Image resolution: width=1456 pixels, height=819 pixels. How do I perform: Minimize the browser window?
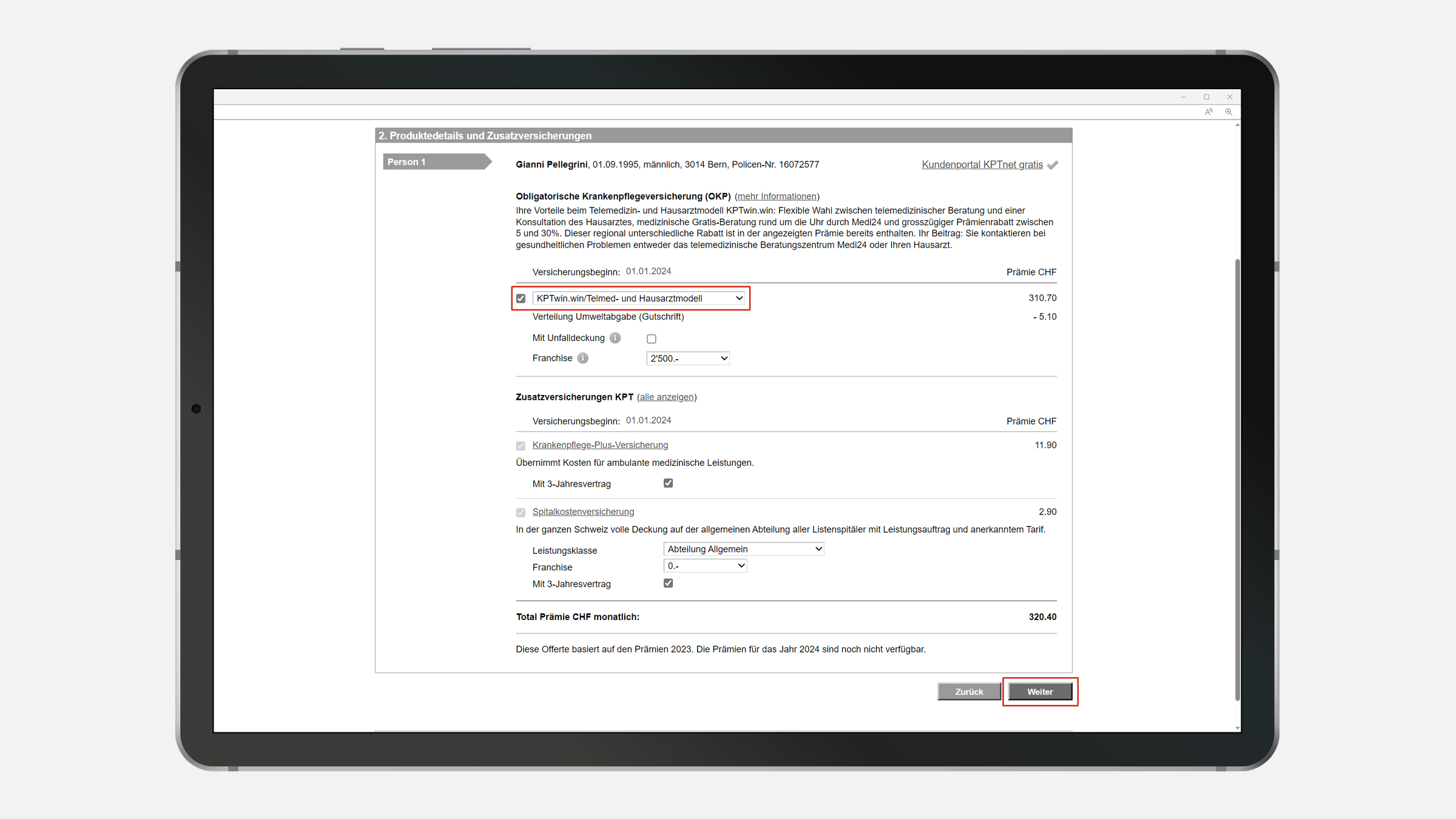pyautogui.click(x=1183, y=97)
